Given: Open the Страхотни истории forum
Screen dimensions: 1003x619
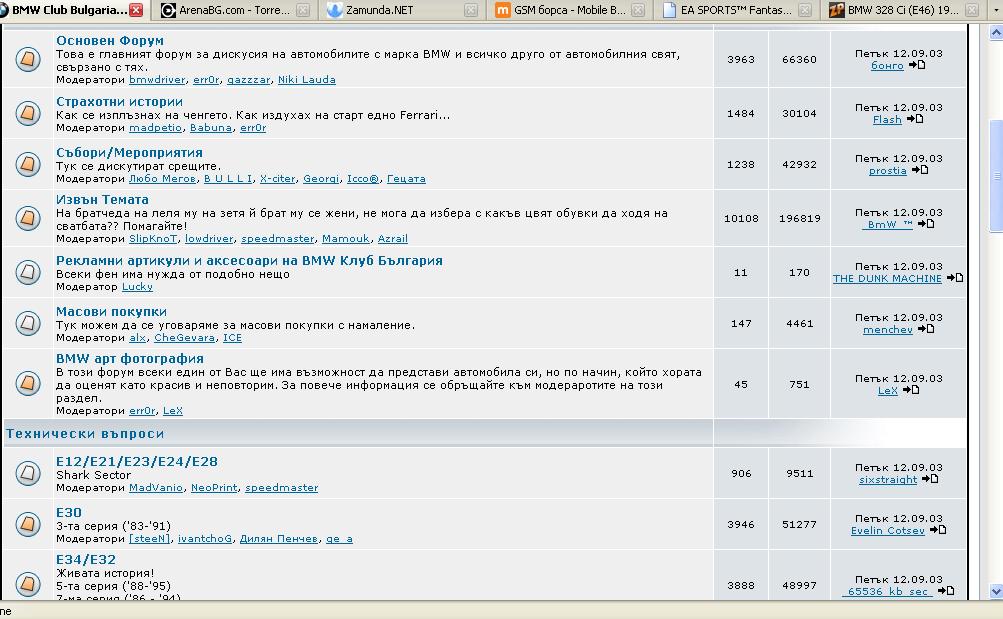Looking at the screenshot, I should point(119,101).
